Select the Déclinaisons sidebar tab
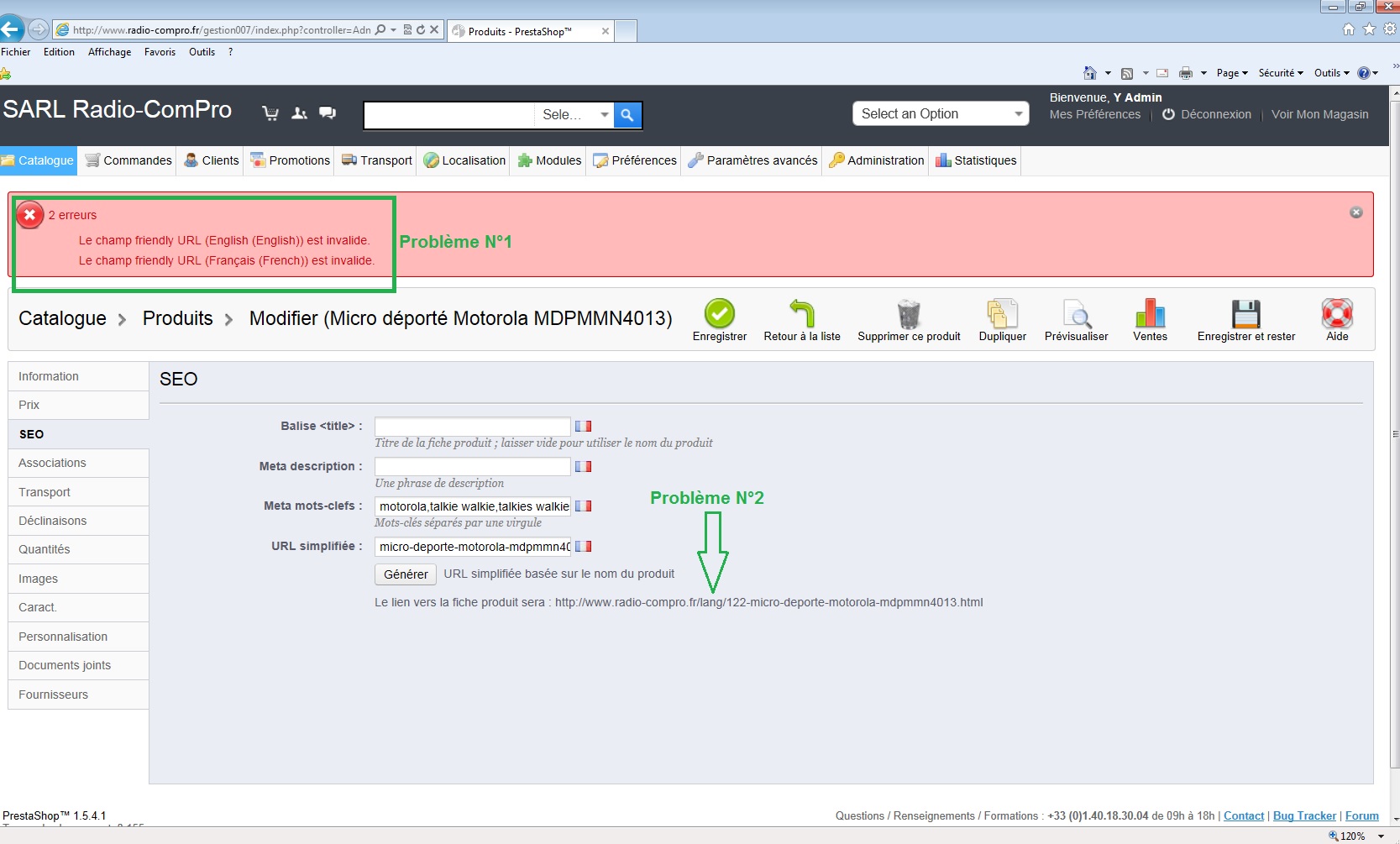 78,521
